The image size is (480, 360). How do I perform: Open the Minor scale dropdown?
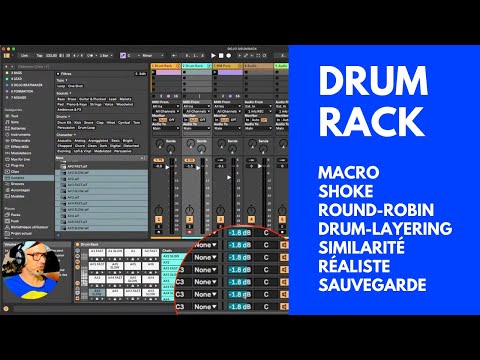click(153, 55)
